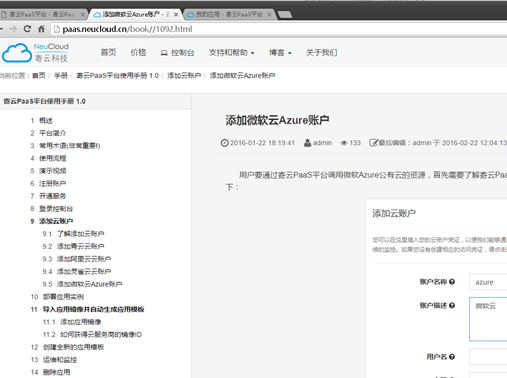Image resolution: width=507 pixels, height=378 pixels.
Task: Click the 账户描述 text area
Action: coord(488,319)
